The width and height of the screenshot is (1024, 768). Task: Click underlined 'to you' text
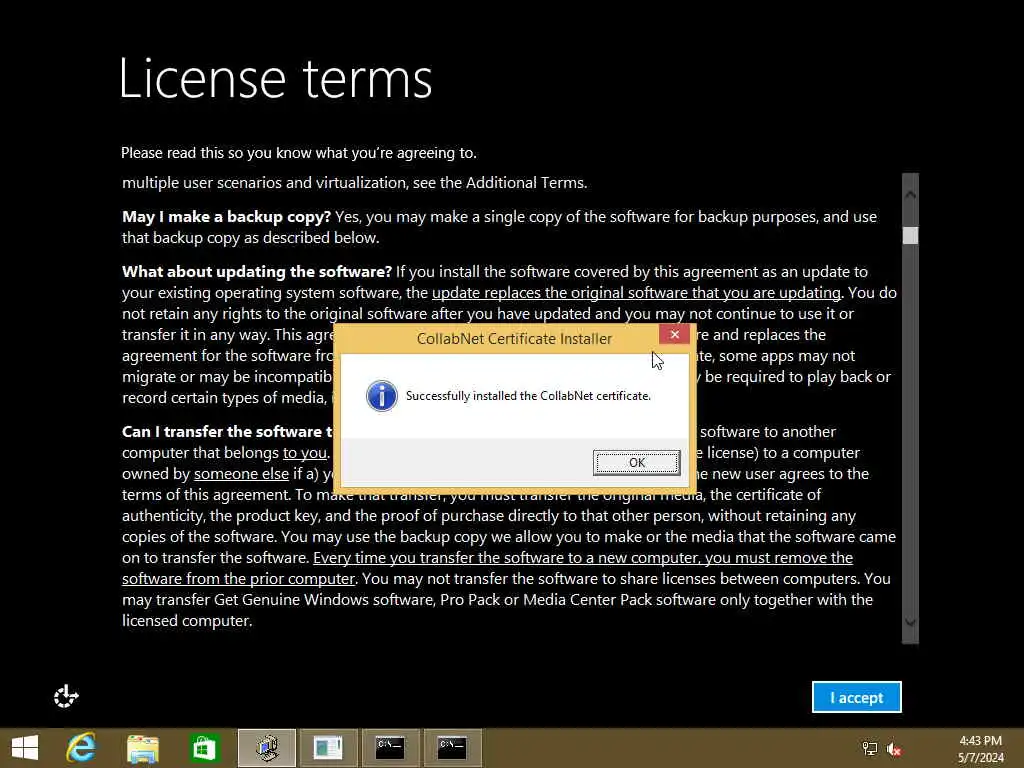pos(304,453)
